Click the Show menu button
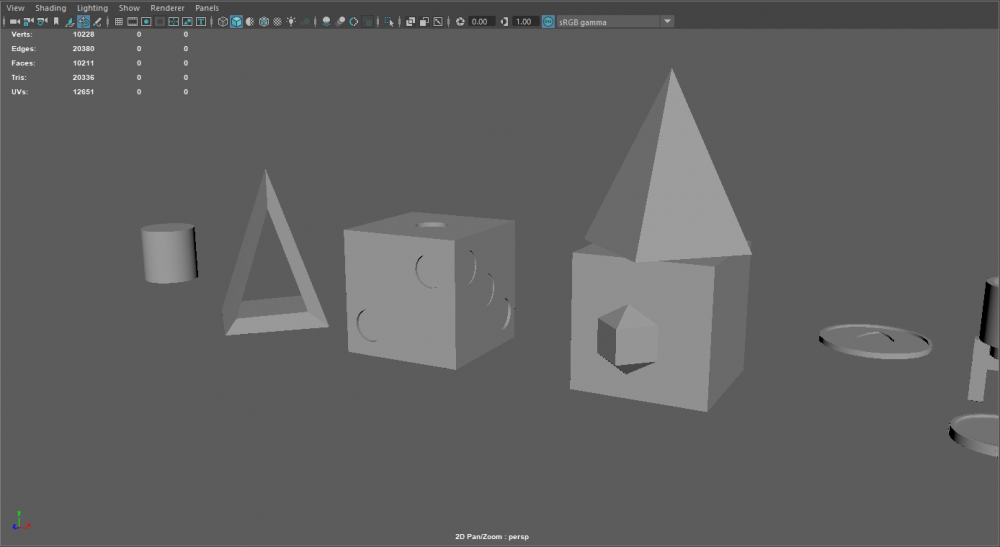 (129, 8)
